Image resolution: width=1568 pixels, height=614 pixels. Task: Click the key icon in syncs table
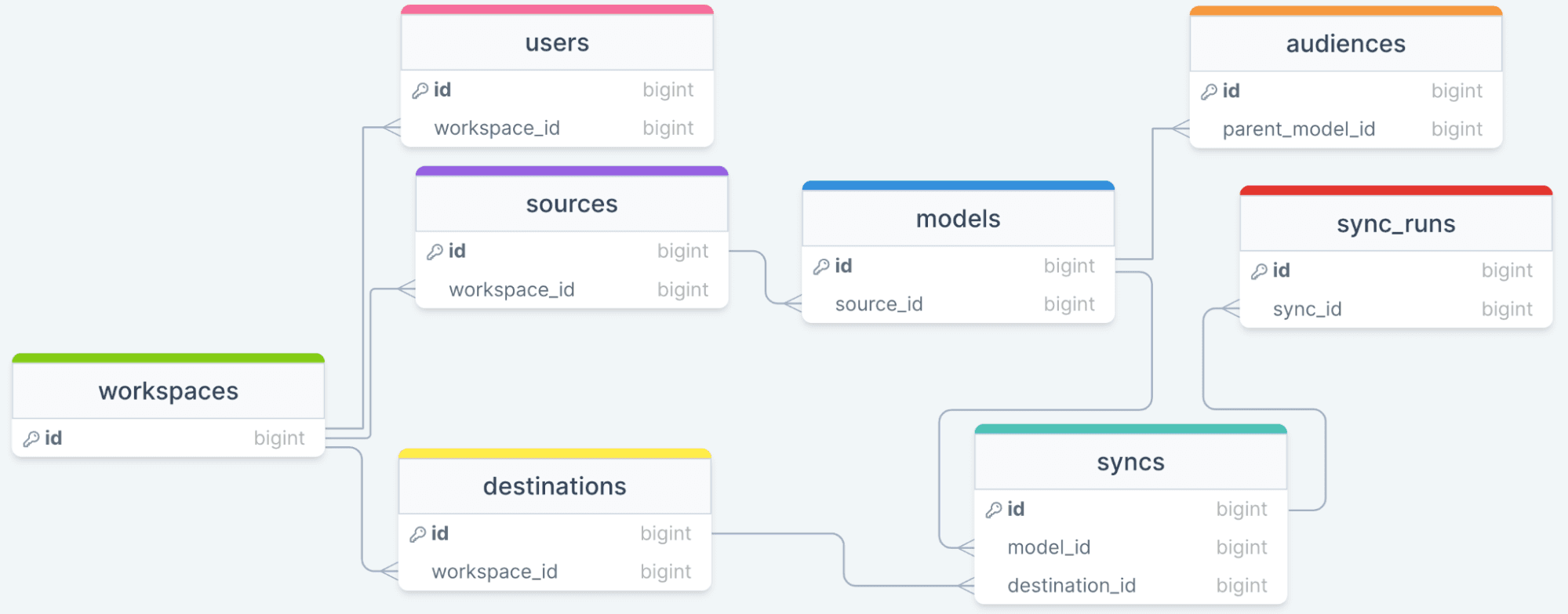coord(994,510)
